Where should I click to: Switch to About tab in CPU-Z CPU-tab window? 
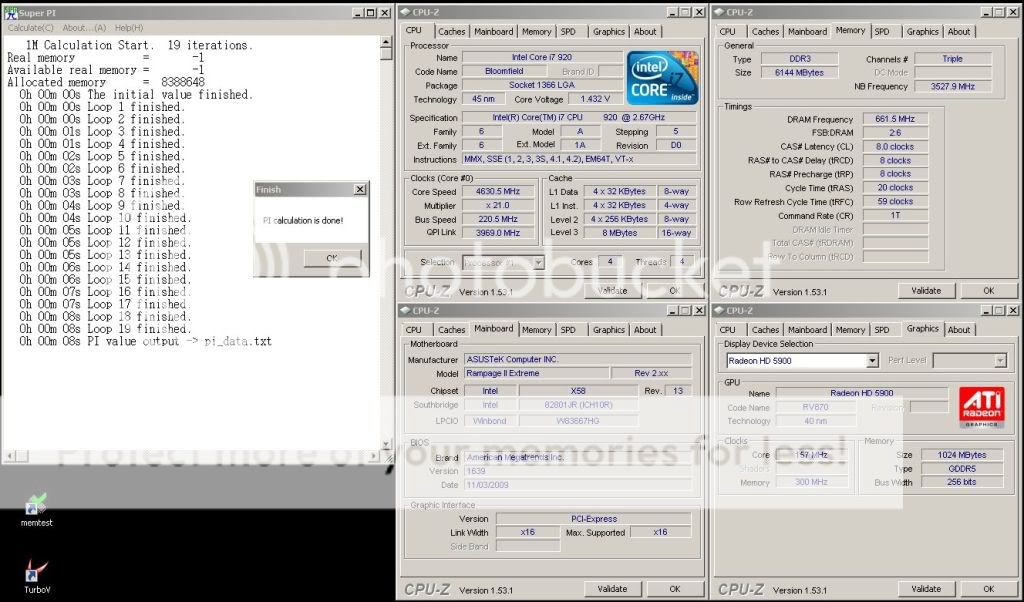(x=645, y=31)
